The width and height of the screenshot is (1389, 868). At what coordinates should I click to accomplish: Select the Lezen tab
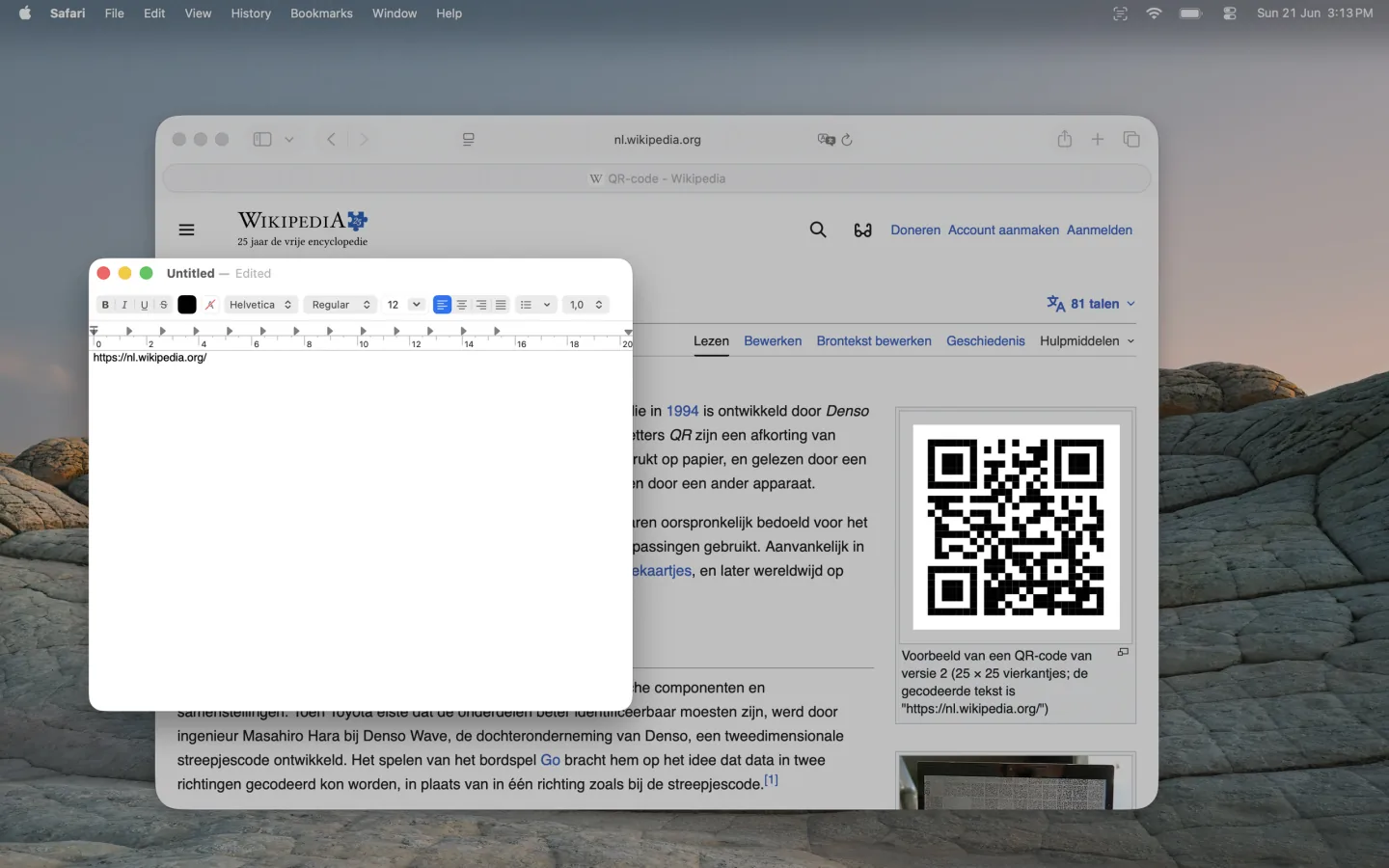click(711, 341)
